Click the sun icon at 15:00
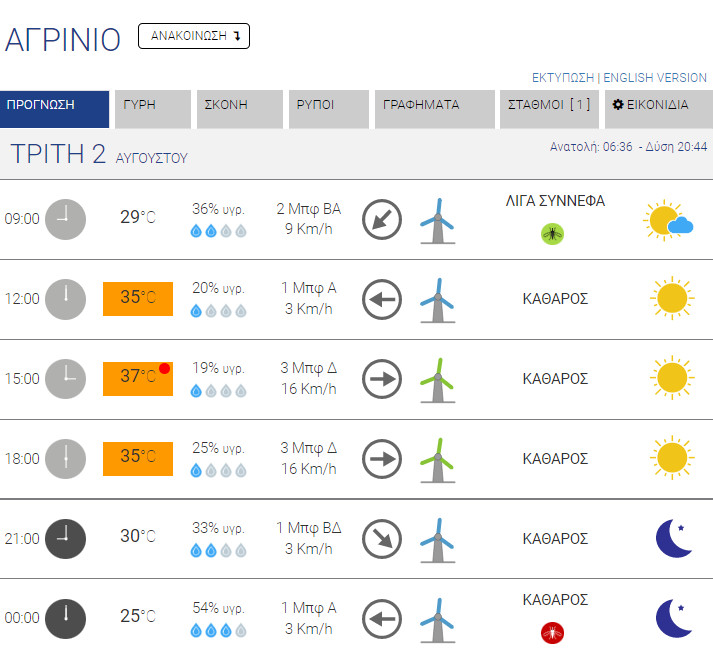The image size is (713, 656). pyautogui.click(x=671, y=379)
